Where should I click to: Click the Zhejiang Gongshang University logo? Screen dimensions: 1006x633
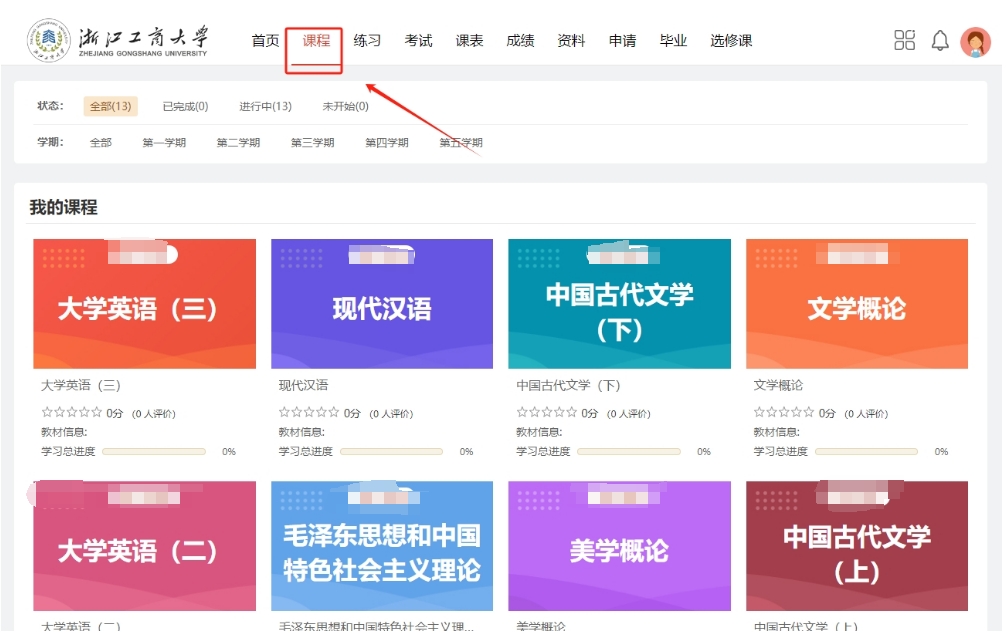(118, 40)
